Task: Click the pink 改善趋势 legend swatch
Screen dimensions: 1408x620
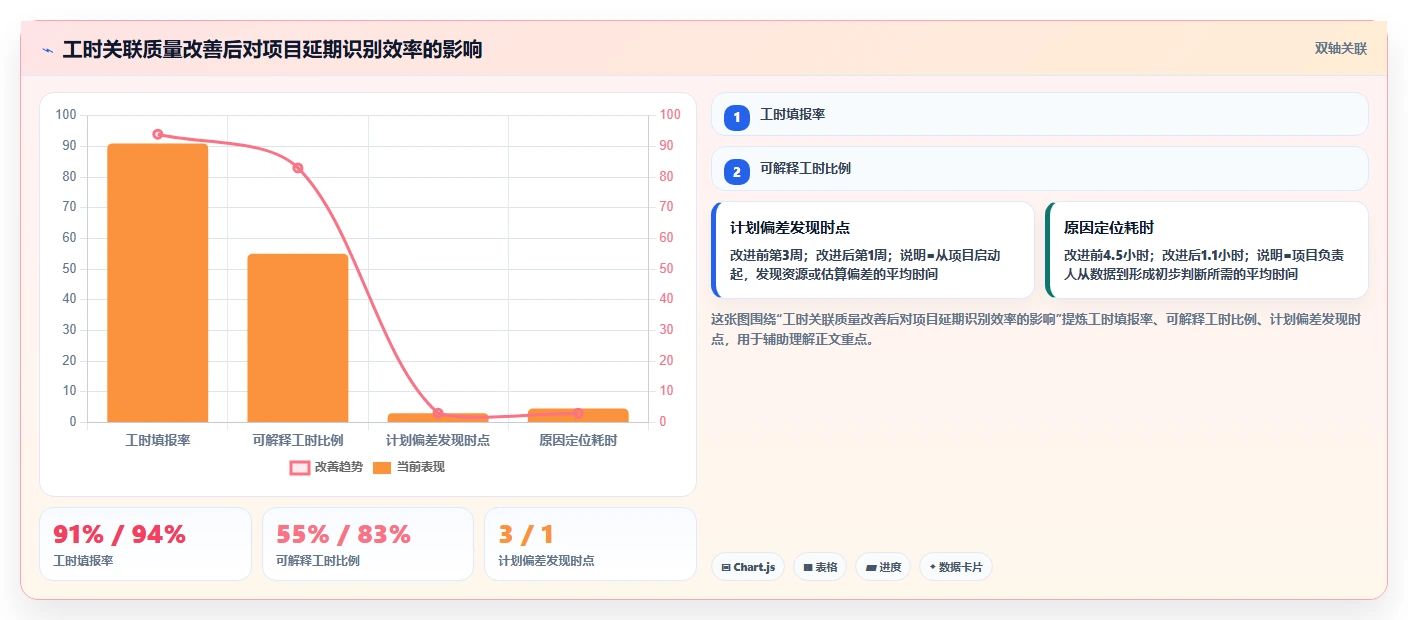Action: pos(300,467)
